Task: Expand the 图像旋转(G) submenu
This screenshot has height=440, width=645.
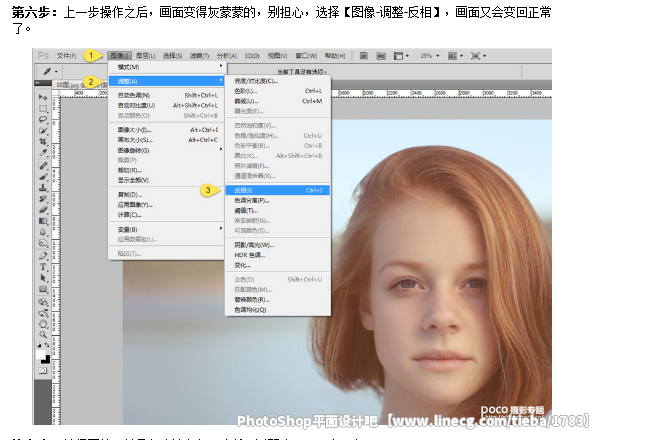Action: (166, 150)
